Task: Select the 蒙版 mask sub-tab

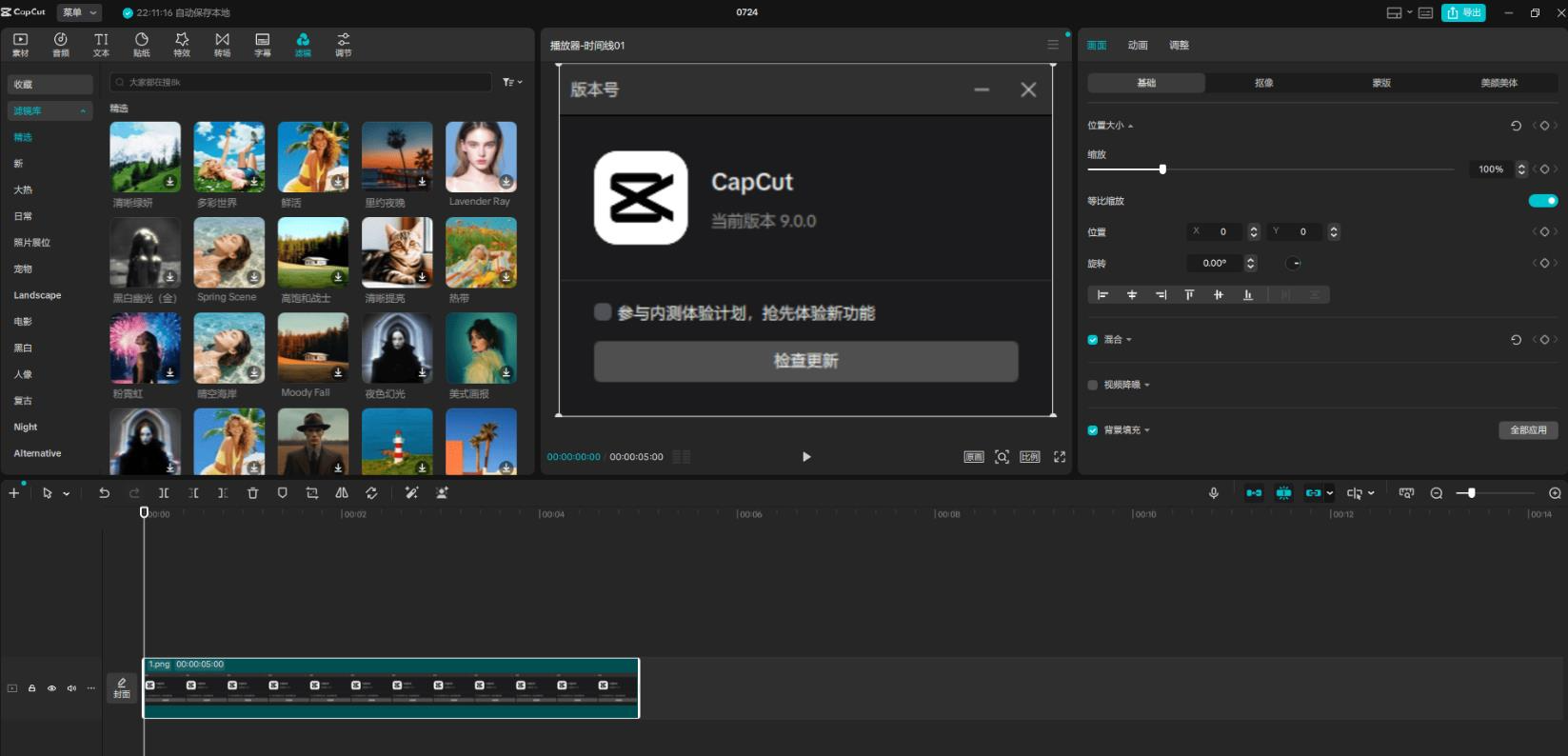Action: 1381,83
